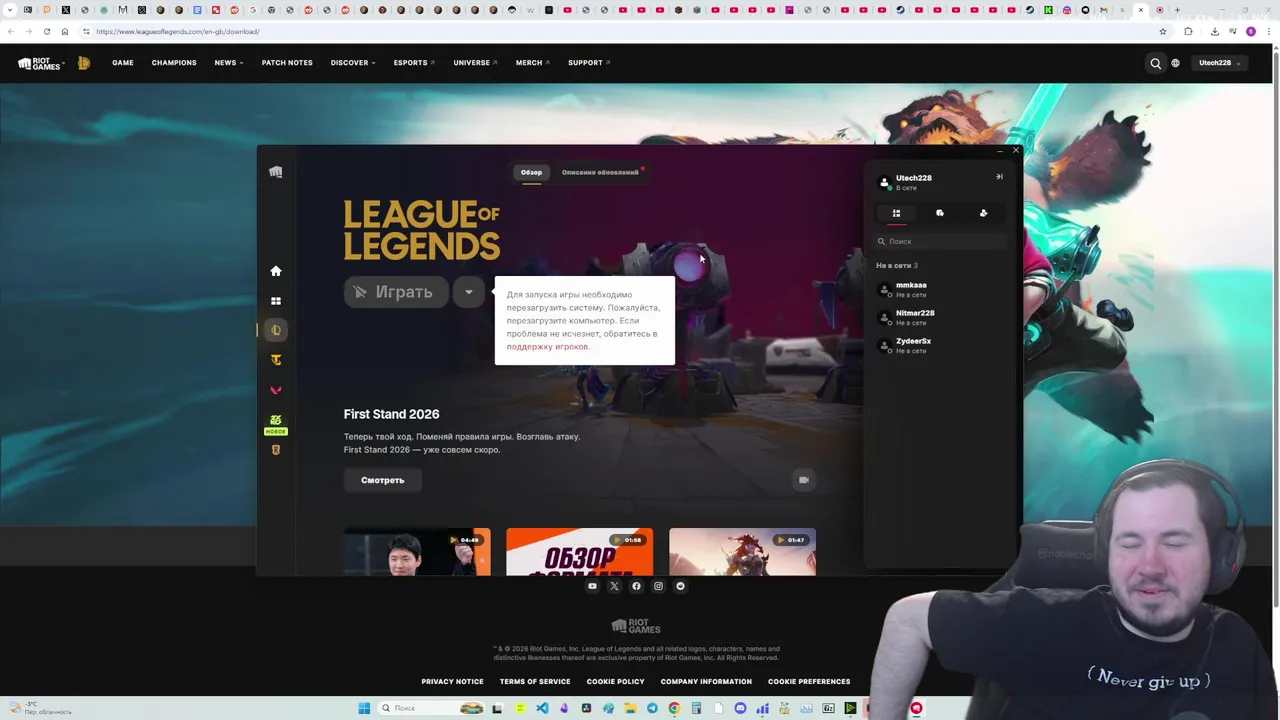The image size is (1280, 720).
Task: Click Riot Games logo in website header
Action: coord(41,63)
